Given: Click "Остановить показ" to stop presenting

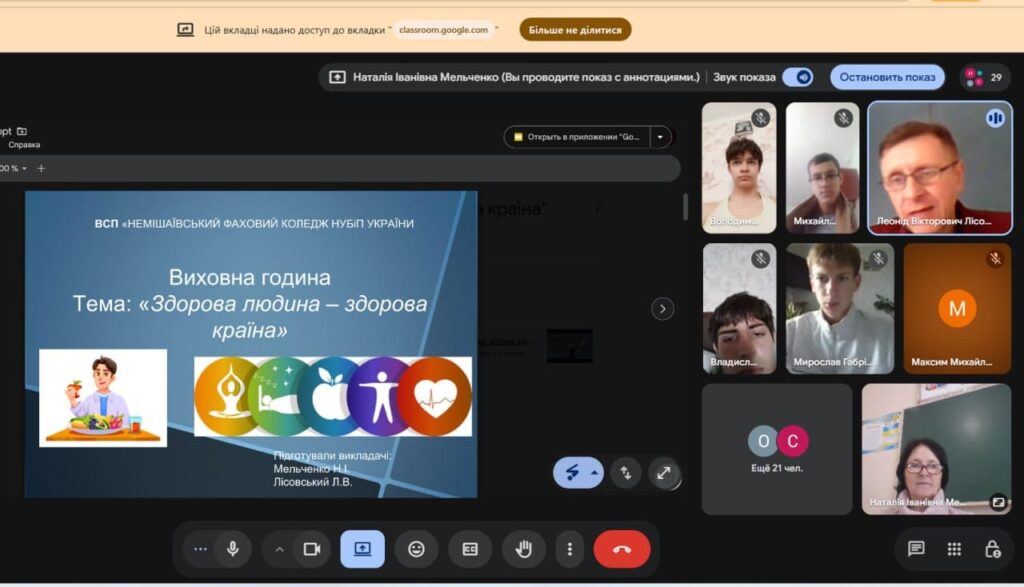Looking at the screenshot, I should click(x=887, y=77).
